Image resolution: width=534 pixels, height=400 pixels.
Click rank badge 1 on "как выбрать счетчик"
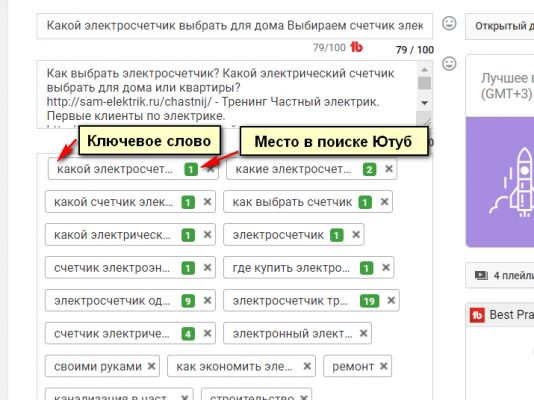[365, 203]
